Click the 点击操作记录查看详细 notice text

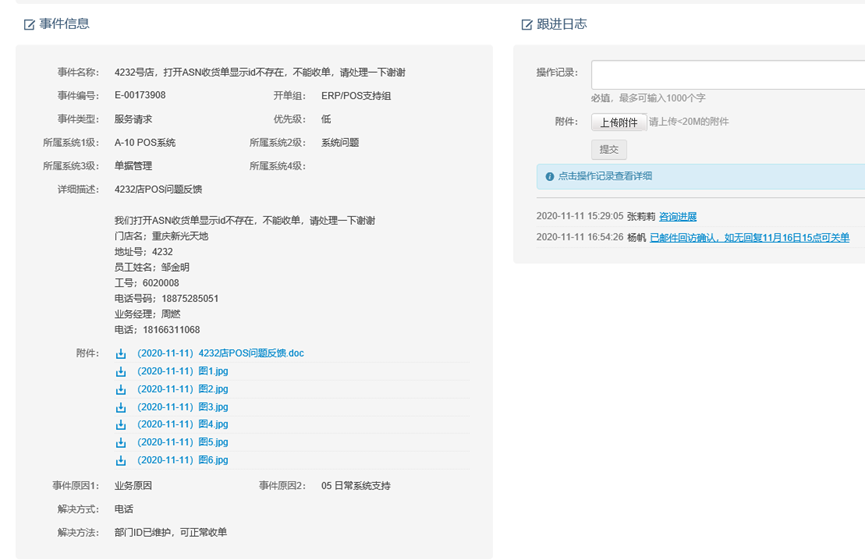point(605,176)
